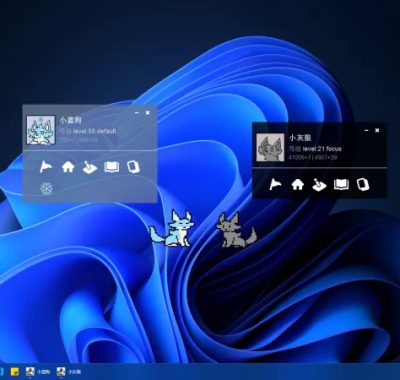This screenshot has height=380, width=400.
Task: Select the joystick icon in 小灰狼 panel
Action: coord(319,184)
